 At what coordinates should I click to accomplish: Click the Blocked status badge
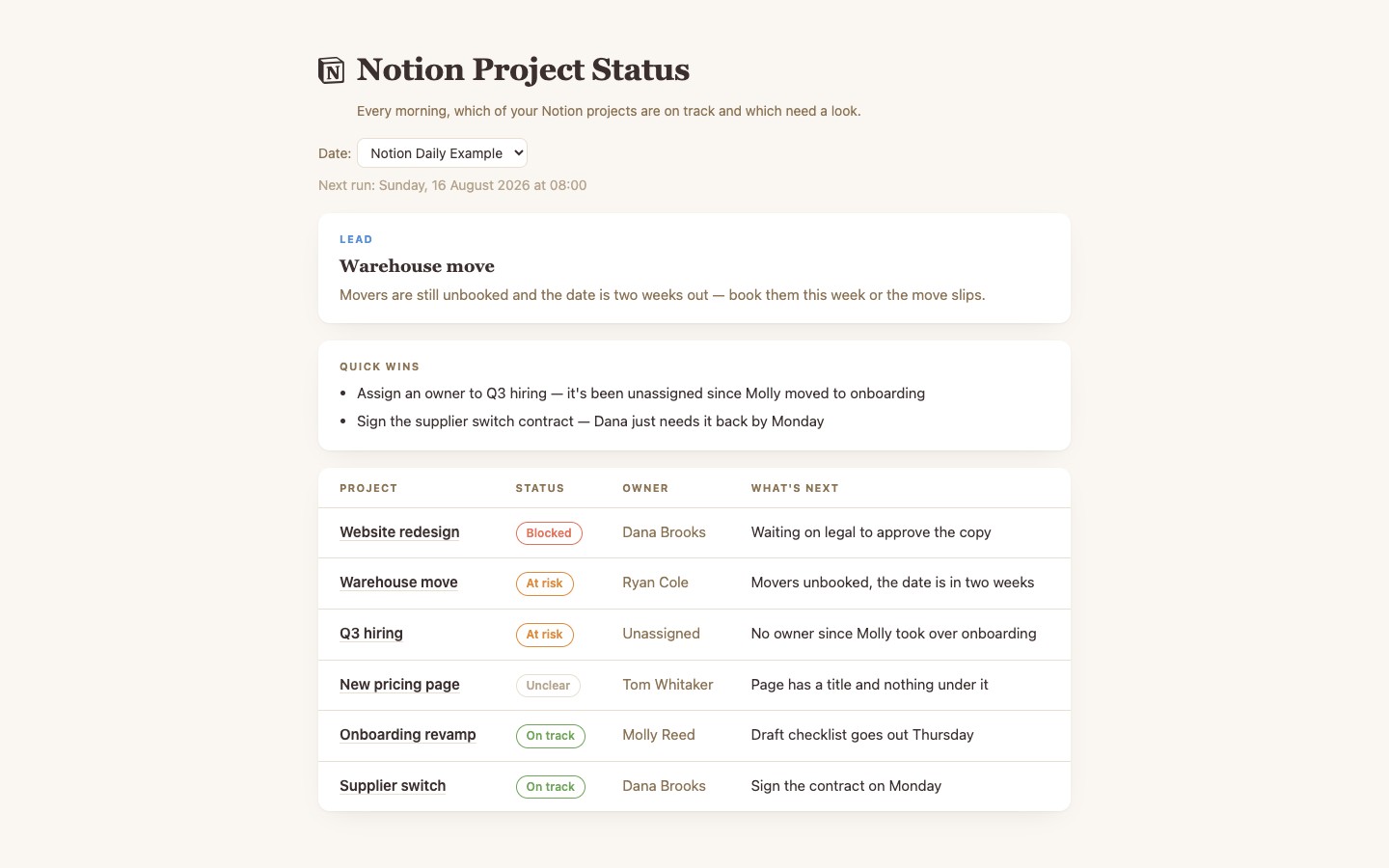549,533
